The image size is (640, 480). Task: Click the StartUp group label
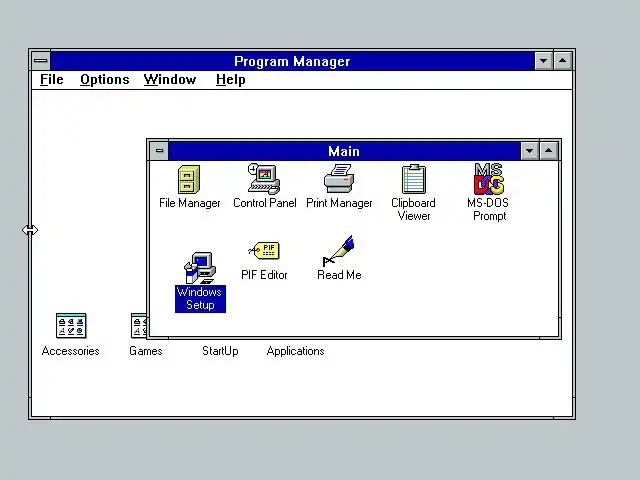tap(220, 351)
